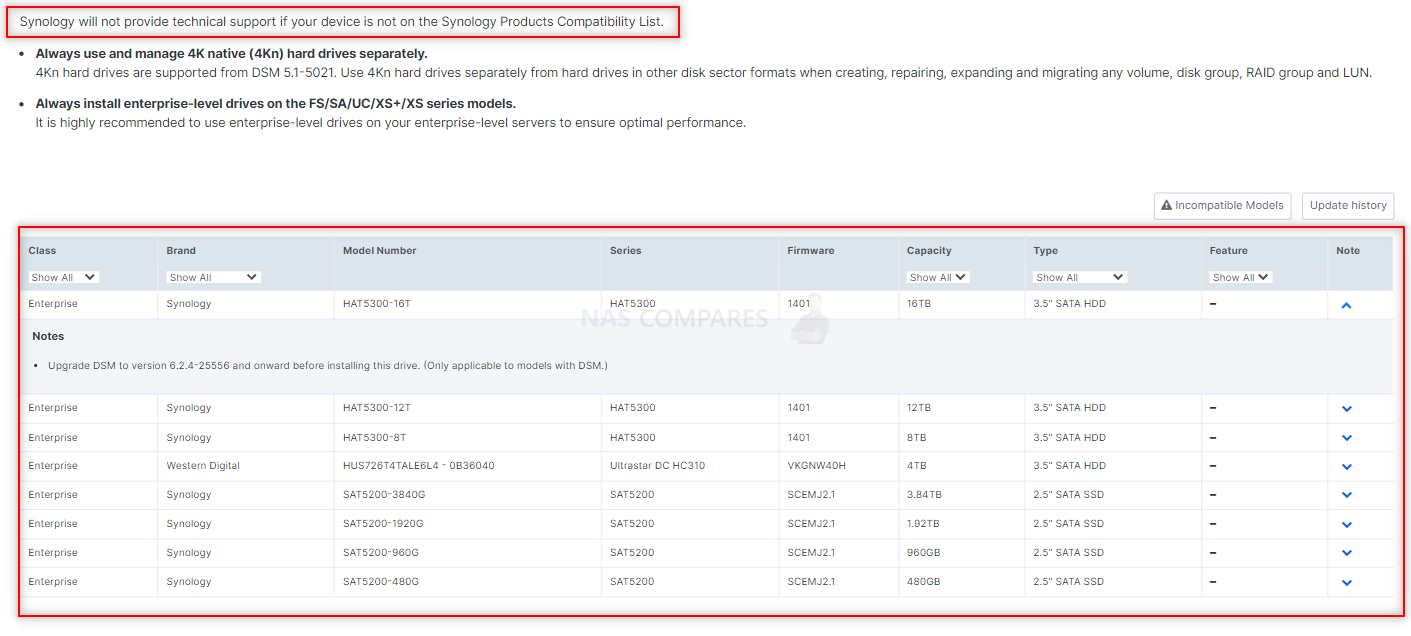Click the Notes heading in expanded row
Screen dimensions: 1411x636
[x=48, y=337]
